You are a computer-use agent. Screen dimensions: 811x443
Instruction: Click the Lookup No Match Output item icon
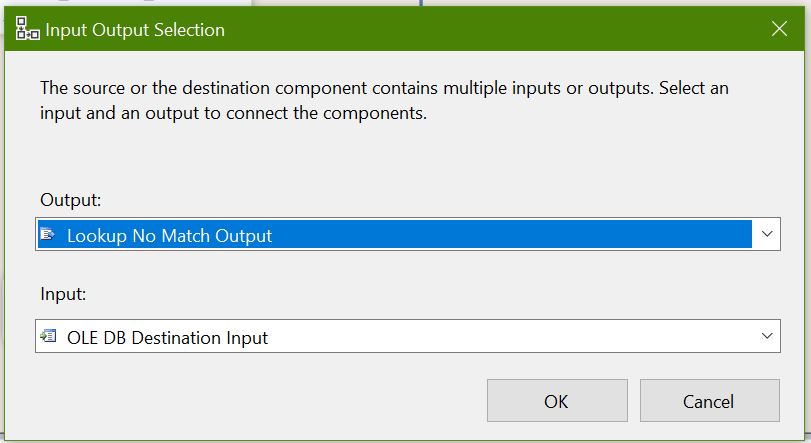coord(48,234)
